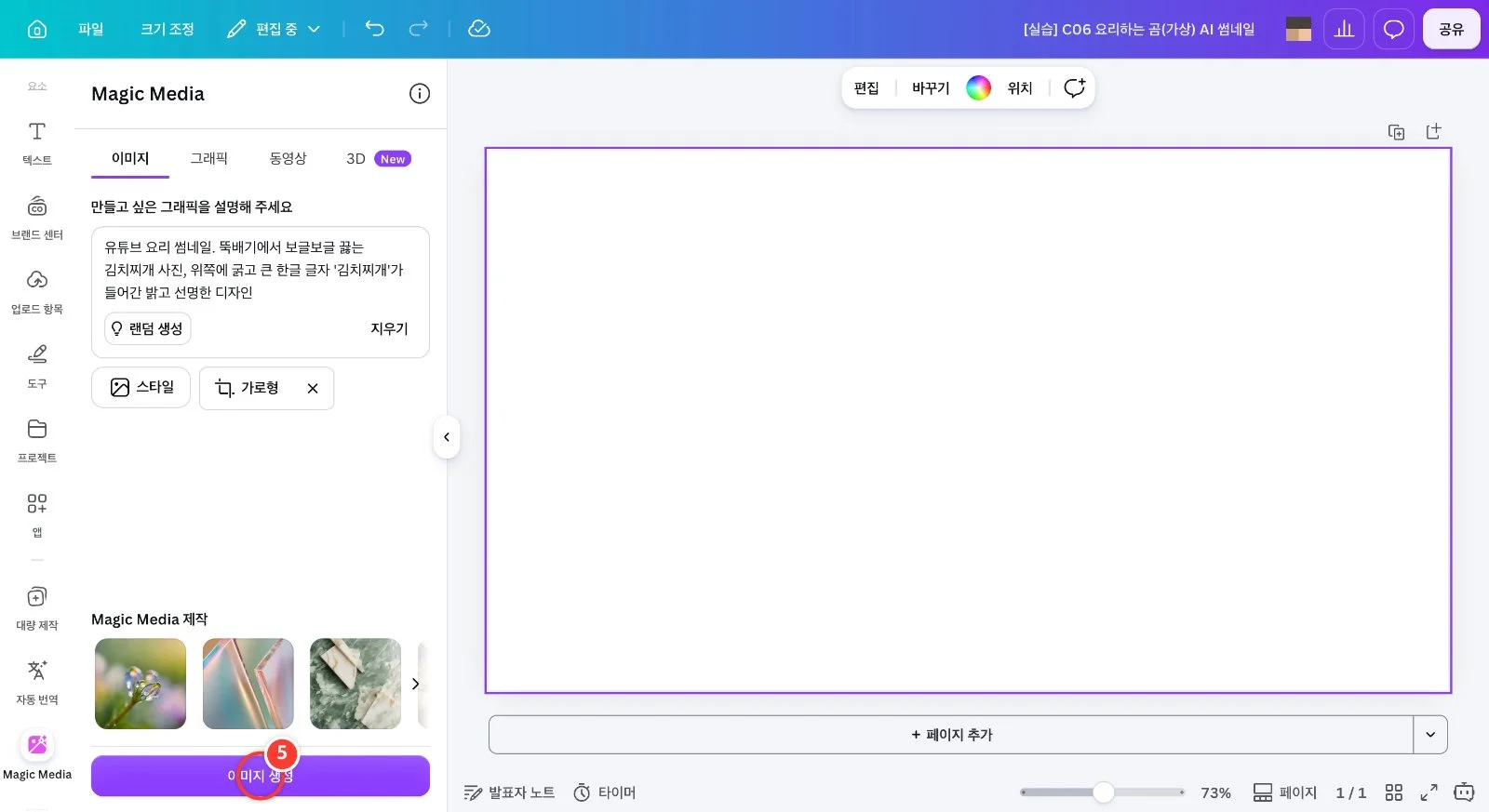
Task: Redo the last action
Action: coord(419,29)
